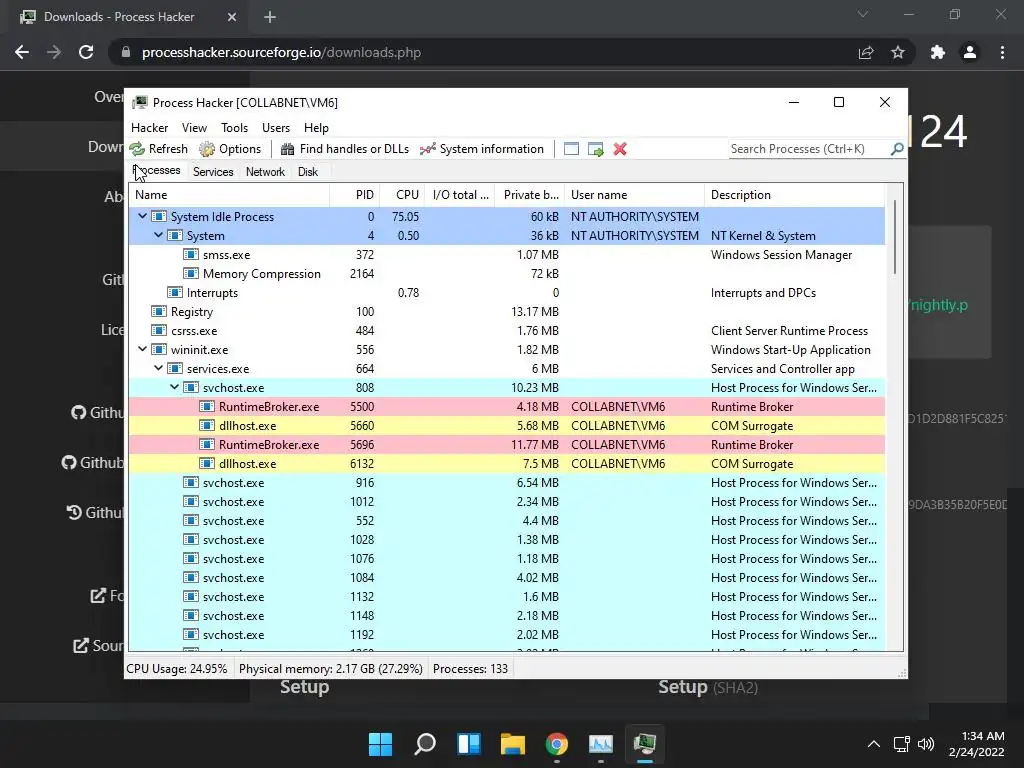Image resolution: width=1024 pixels, height=768 pixels.
Task: Click Physical memory status bar entry
Action: pyautogui.click(x=330, y=669)
